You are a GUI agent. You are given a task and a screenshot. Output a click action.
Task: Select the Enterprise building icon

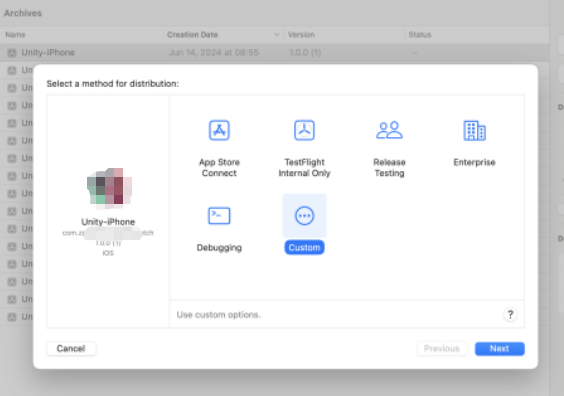(474, 130)
